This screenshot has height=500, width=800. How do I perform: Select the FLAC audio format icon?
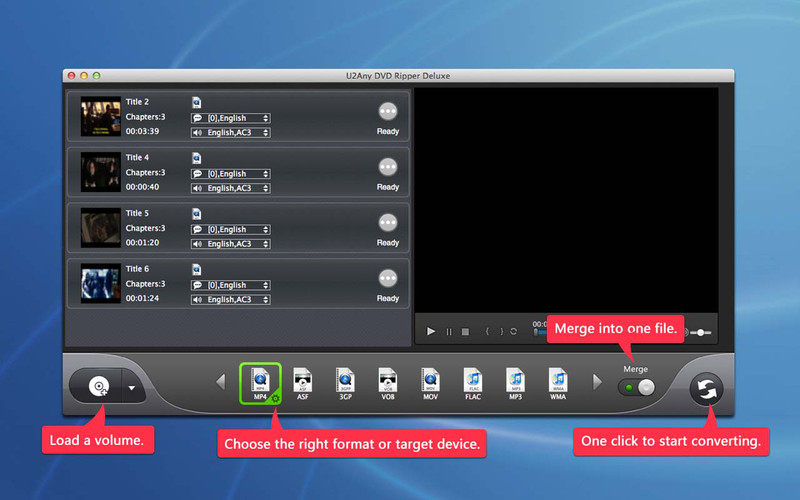pyautogui.click(x=473, y=384)
